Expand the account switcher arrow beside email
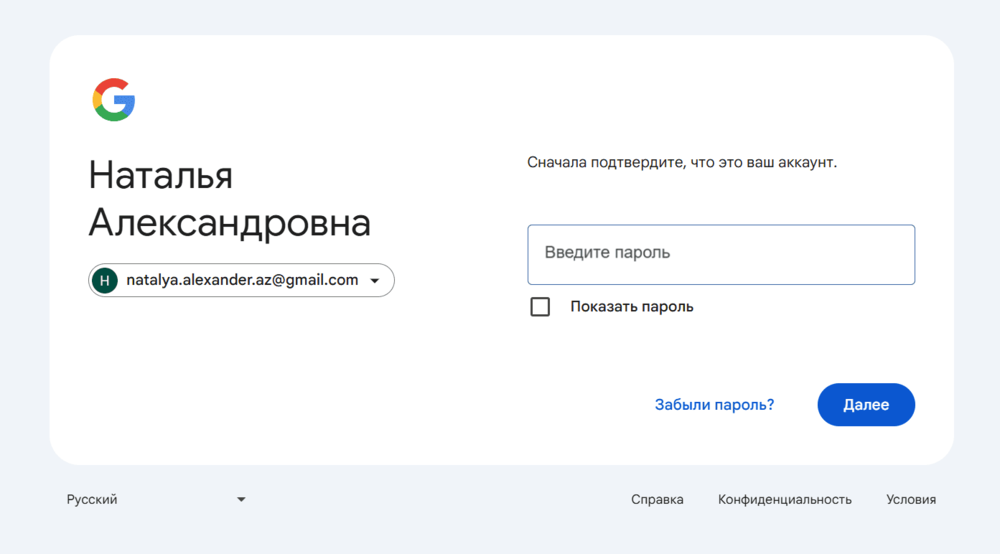The image size is (1000, 554). coord(375,281)
